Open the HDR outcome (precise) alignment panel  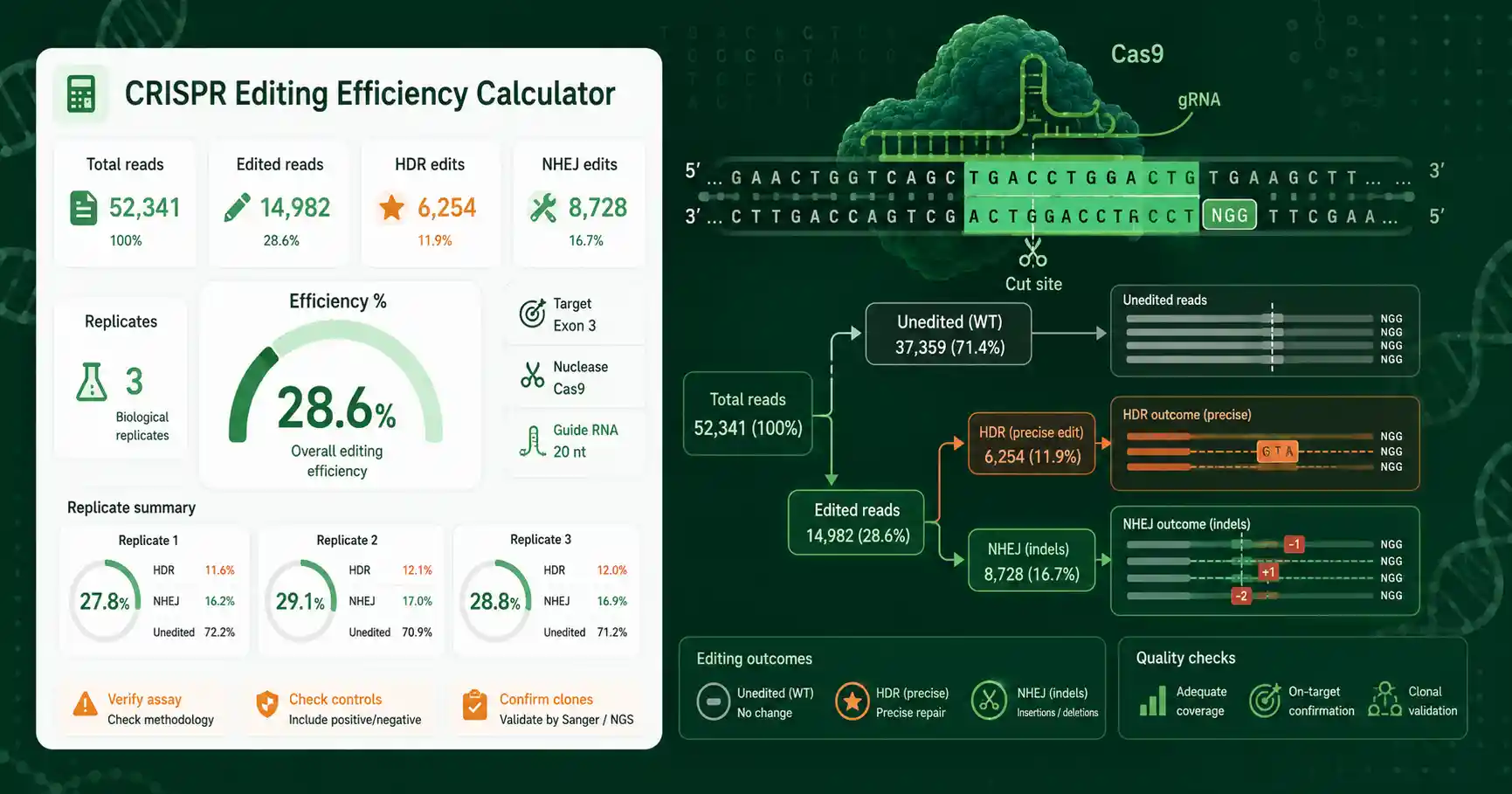[1265, 444]
